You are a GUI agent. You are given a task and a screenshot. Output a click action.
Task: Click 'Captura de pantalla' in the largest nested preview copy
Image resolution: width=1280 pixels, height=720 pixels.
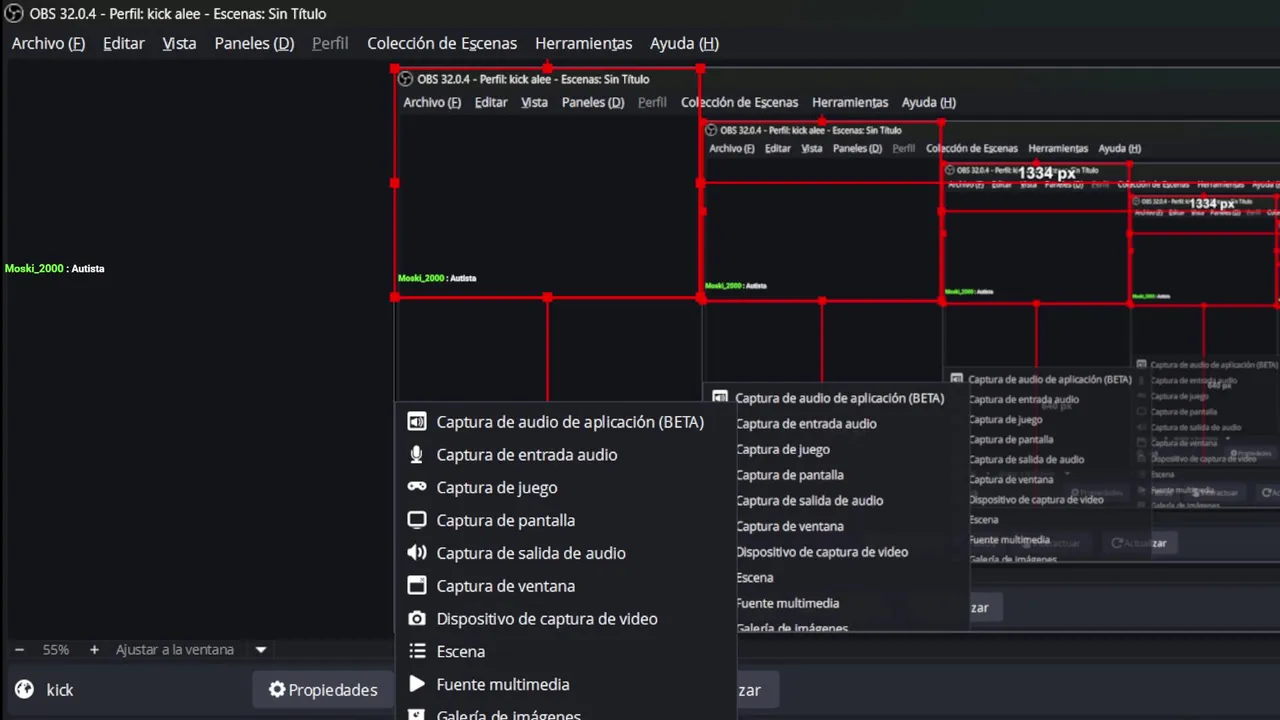tap(790, 475)
